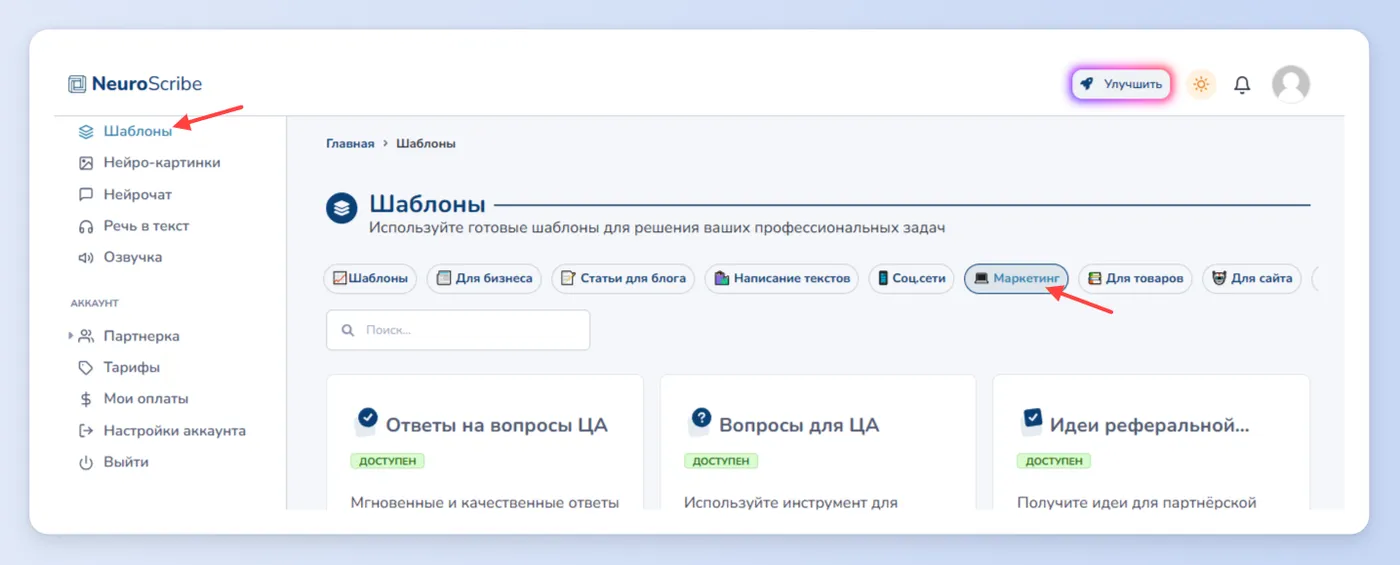Filter by Для бизнеса category
Image resolution: width=1400 pixels, height=565 pixels.
pyautogui.click(x=484, y=279)
